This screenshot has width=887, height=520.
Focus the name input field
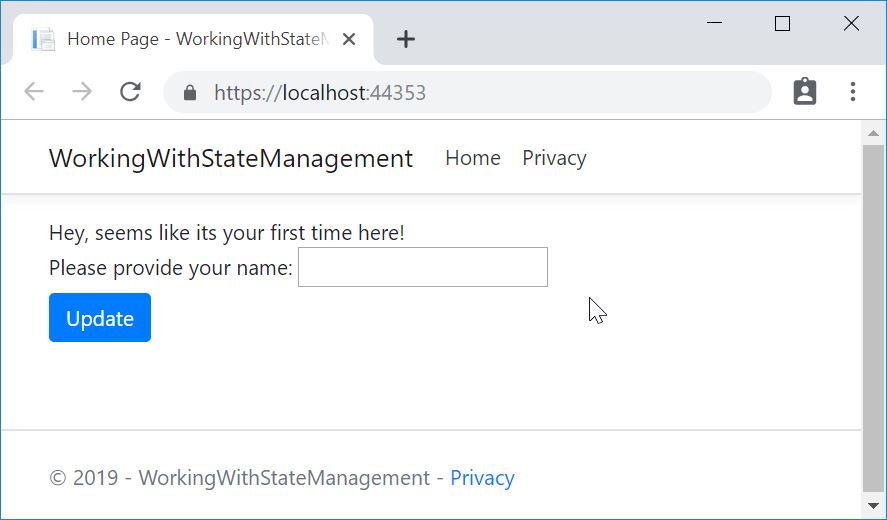(x=422, y=267)
